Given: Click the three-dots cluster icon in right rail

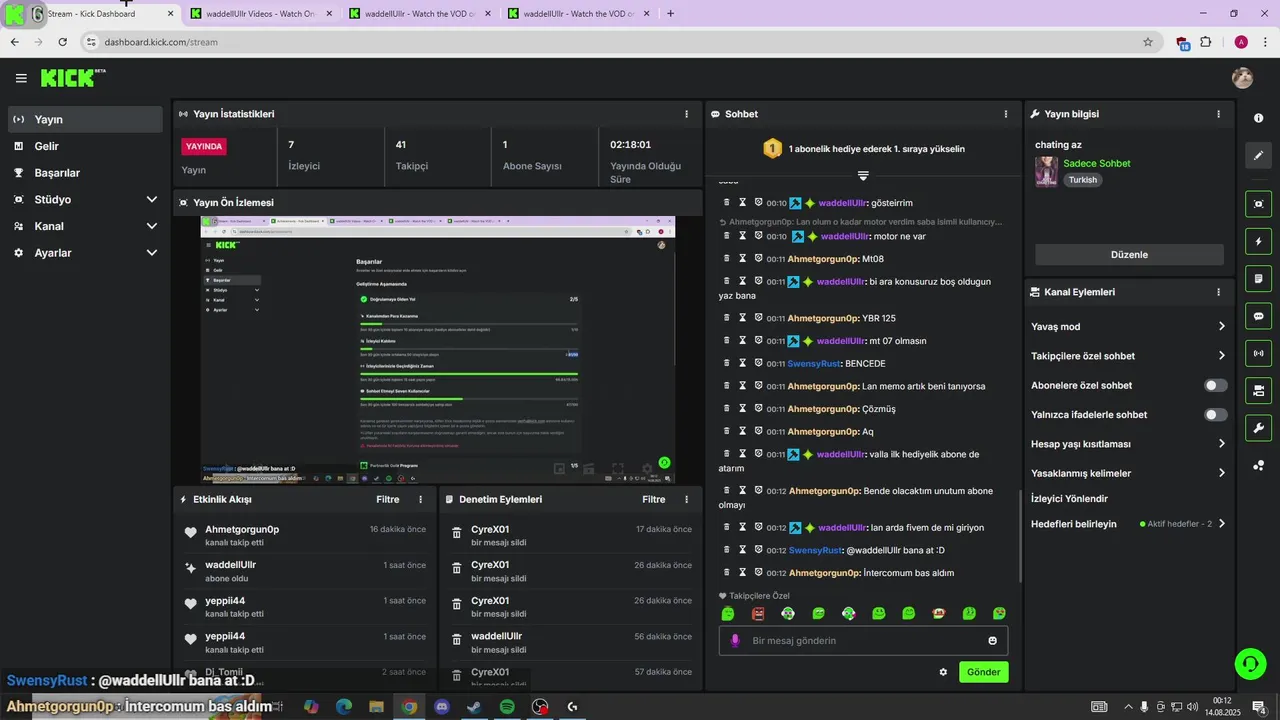Looking at the screenshot, I should tap(1258, 465).
